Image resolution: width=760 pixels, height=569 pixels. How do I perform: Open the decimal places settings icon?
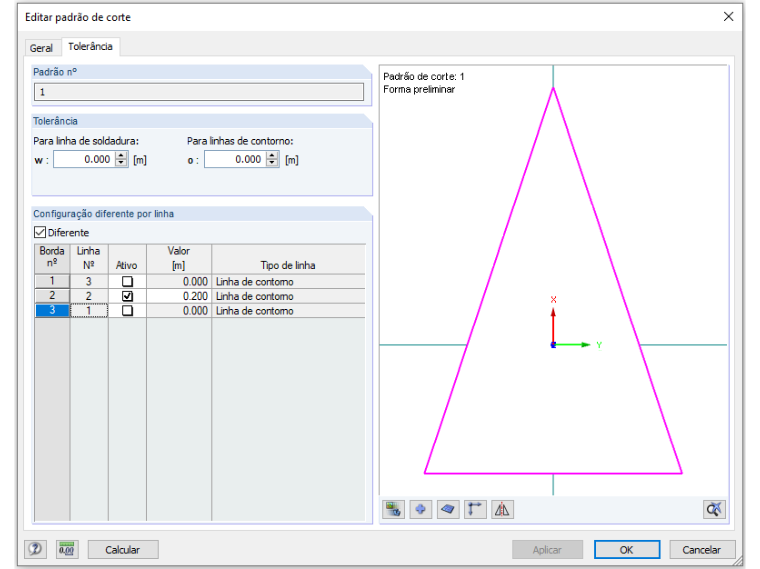pyautogui.click(x=67, y=549)
